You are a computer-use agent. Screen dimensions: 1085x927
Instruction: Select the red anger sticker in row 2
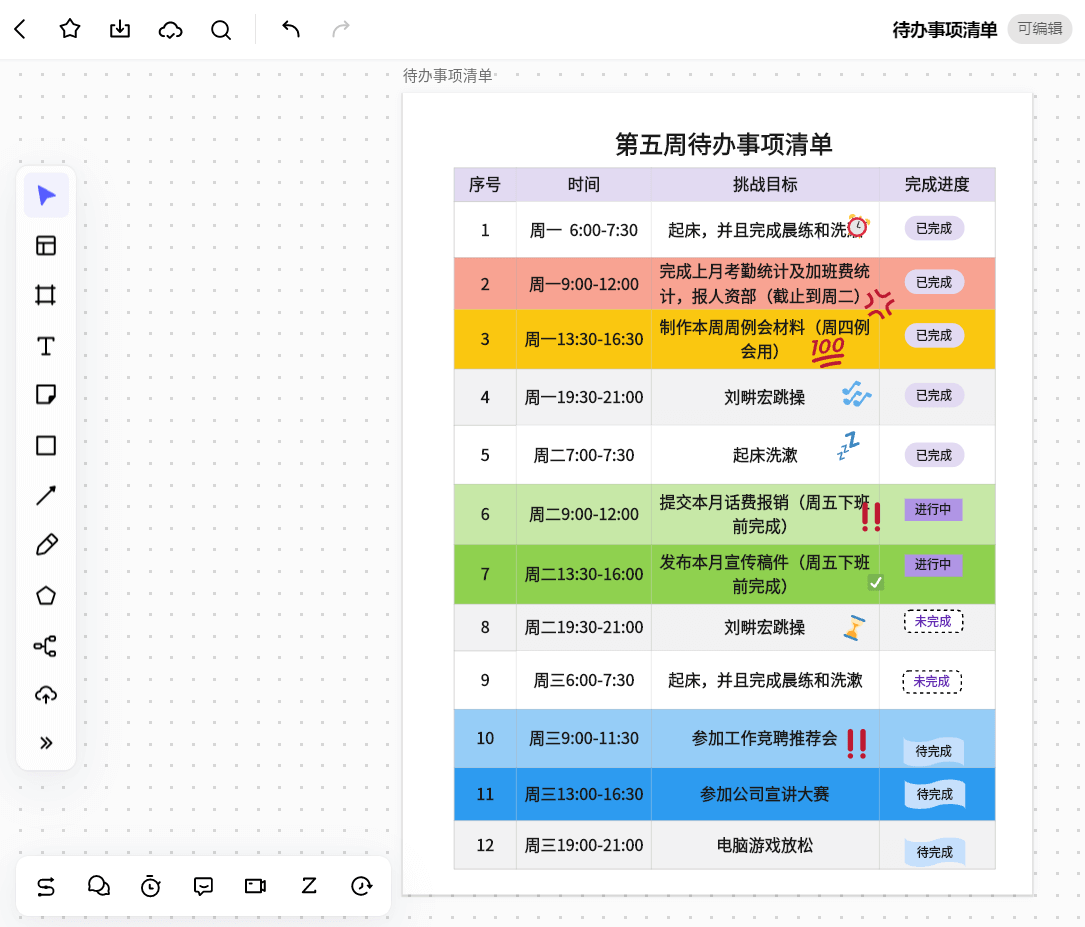pos(879,303)
